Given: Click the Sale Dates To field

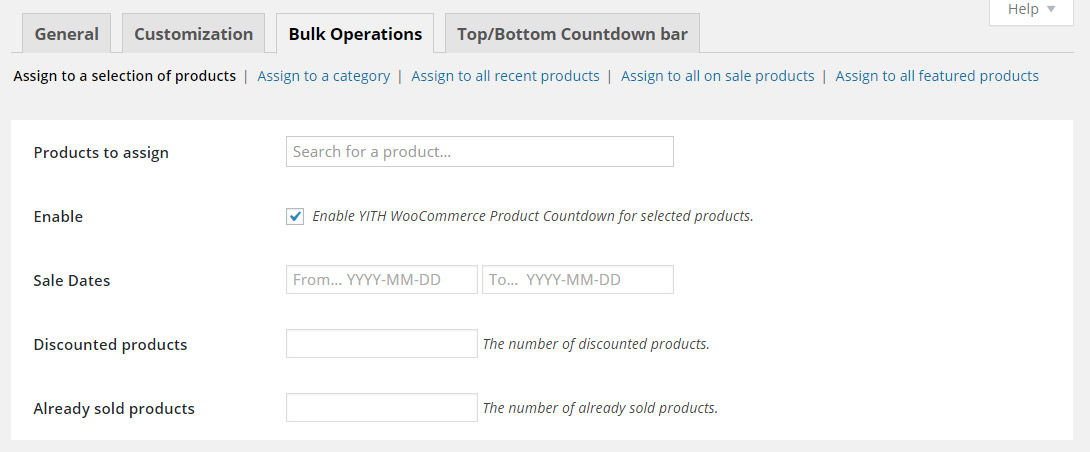Looking at the screenshot, I should 577,280.
